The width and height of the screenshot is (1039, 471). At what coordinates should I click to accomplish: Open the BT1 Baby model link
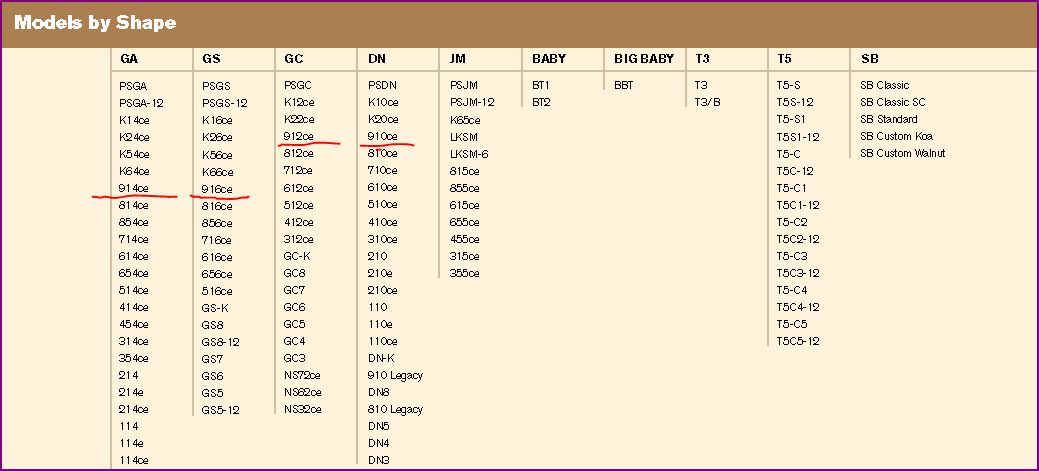tap(541, 86)
